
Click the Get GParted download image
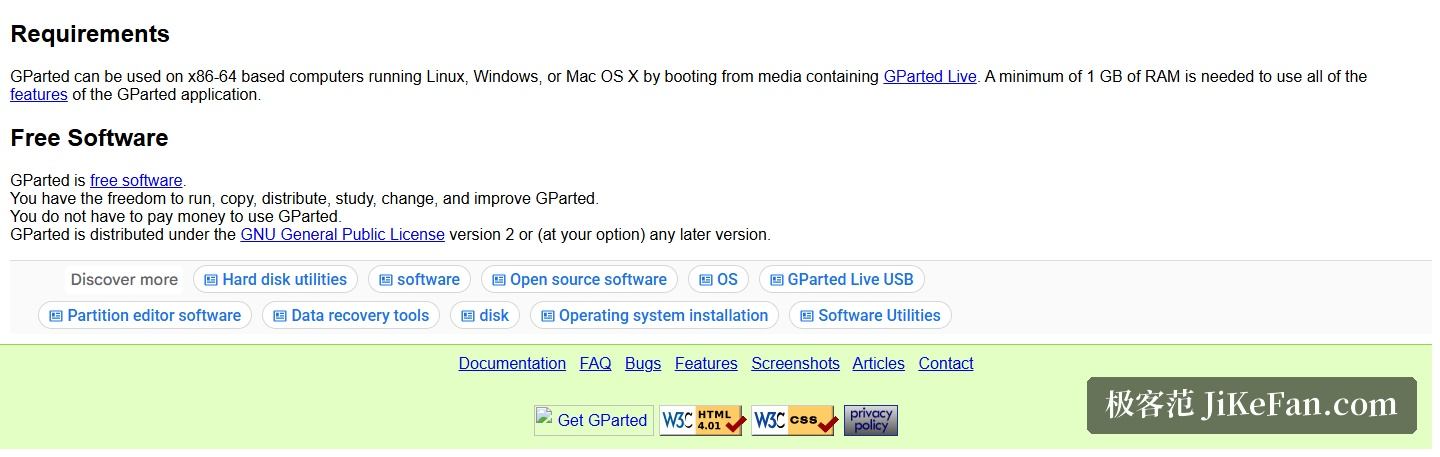coord(594,421)
